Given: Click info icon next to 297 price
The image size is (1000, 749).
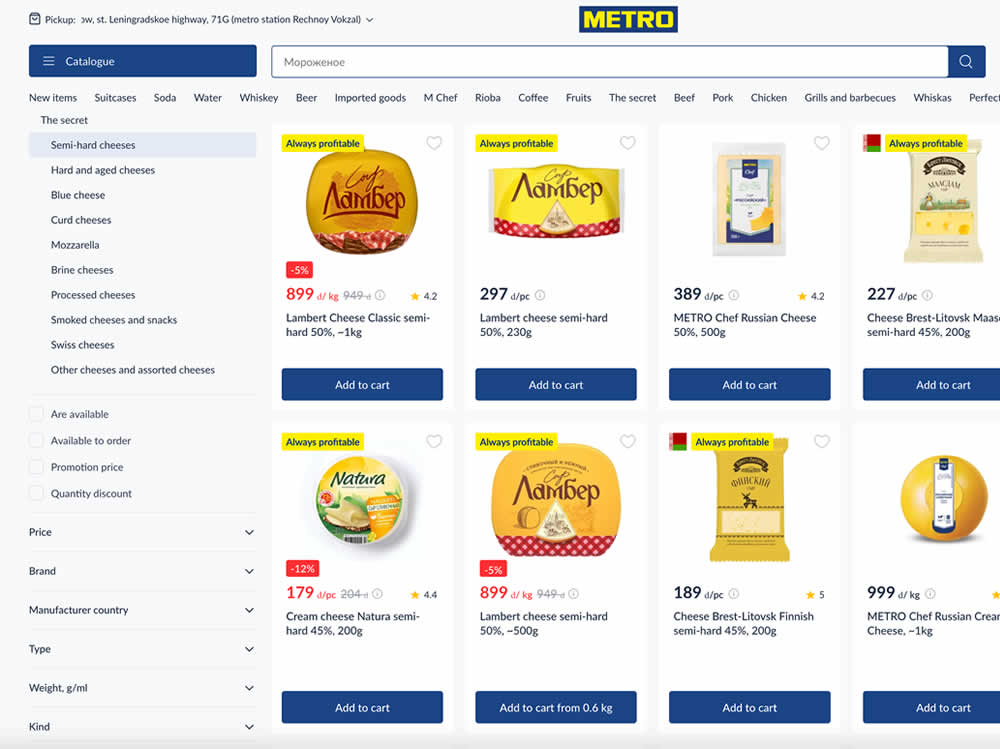Looking at the screenshot, I should point(540,295).
